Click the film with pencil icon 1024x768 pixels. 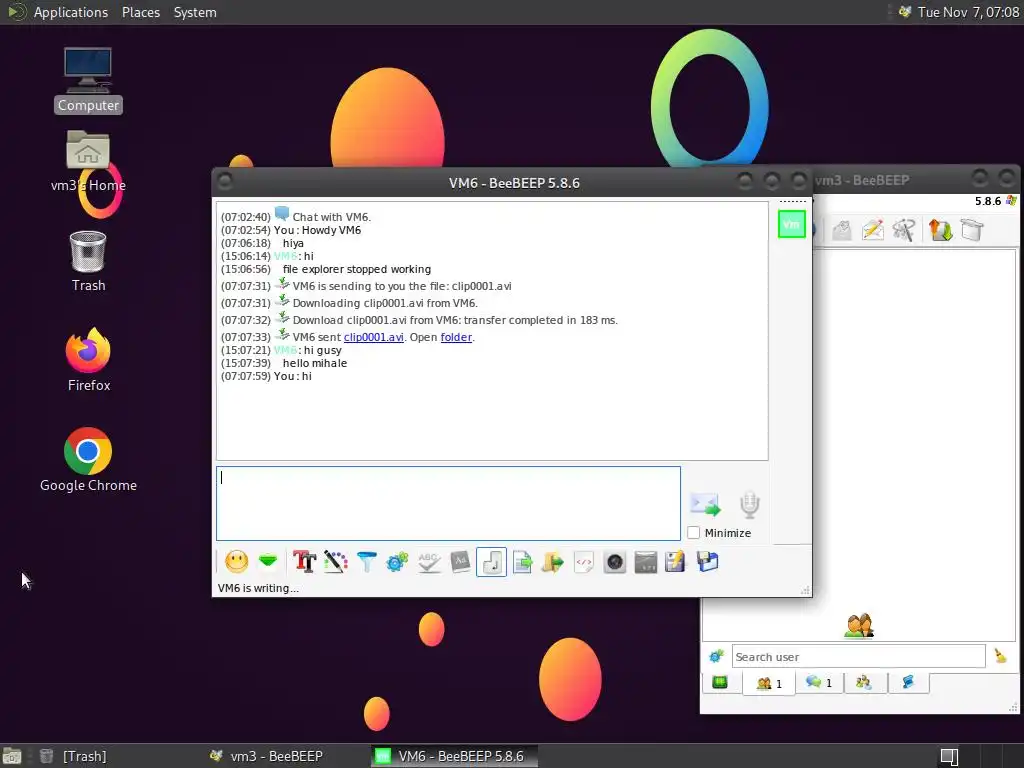point(675,562)
